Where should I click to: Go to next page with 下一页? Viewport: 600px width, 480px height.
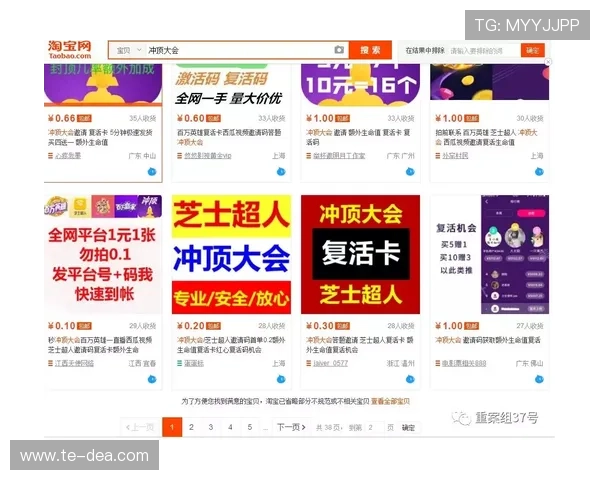click(x=291, y=427)
